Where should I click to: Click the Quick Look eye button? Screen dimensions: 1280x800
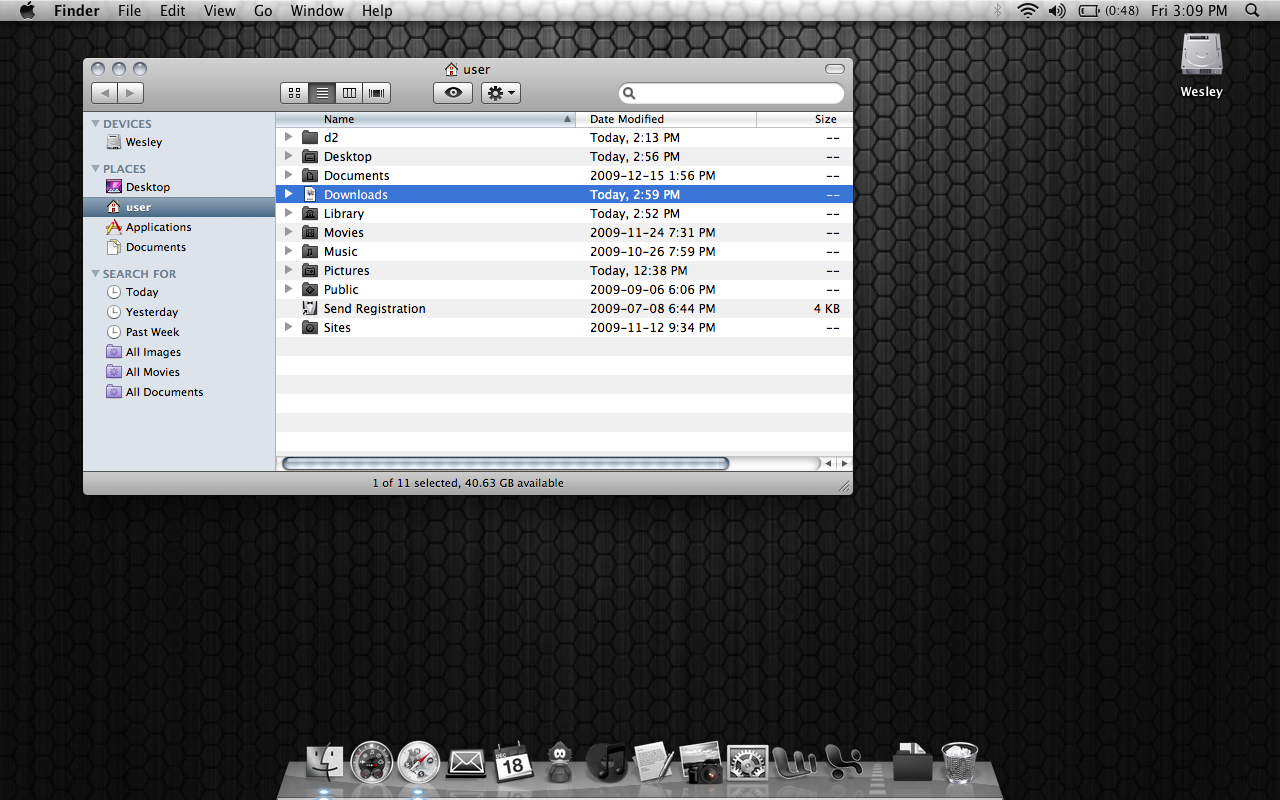(453, 93)
